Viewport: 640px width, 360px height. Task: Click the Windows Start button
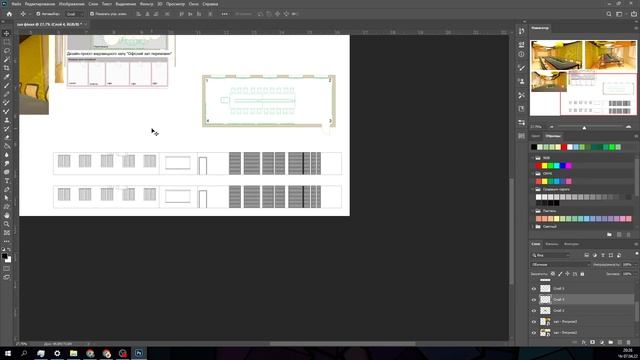[7, 353]
